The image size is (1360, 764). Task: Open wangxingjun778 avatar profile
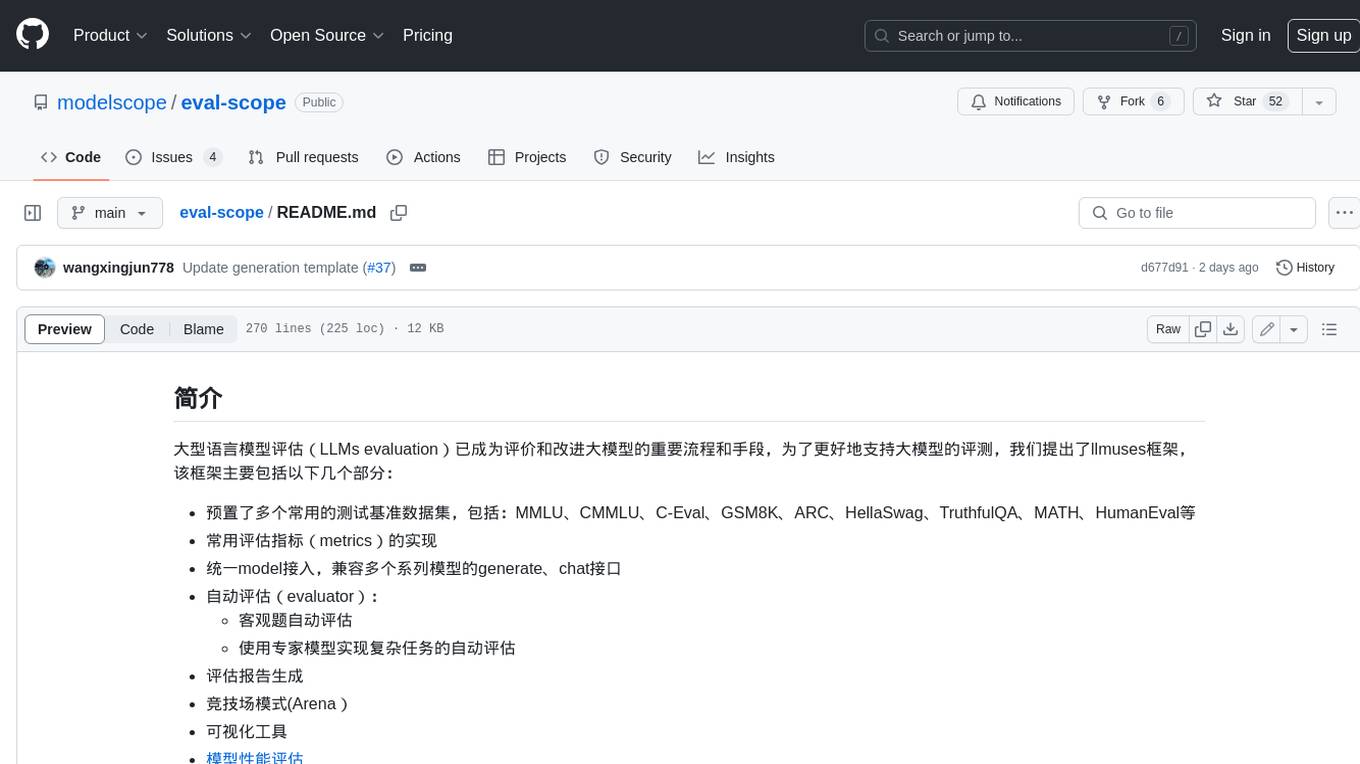[44, 268]
